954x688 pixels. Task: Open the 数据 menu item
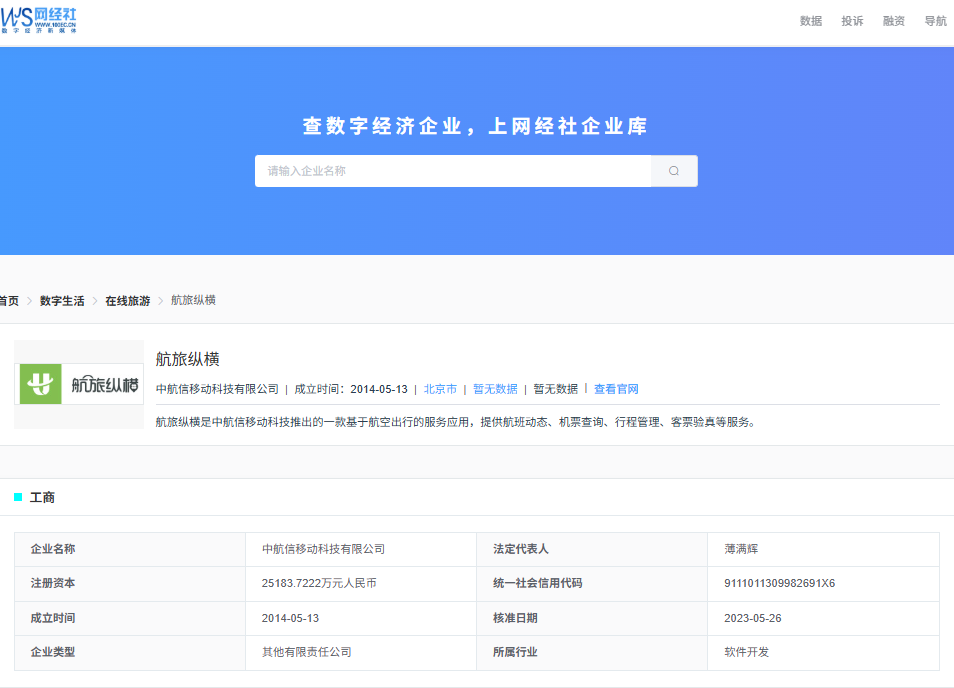(810, 21)
